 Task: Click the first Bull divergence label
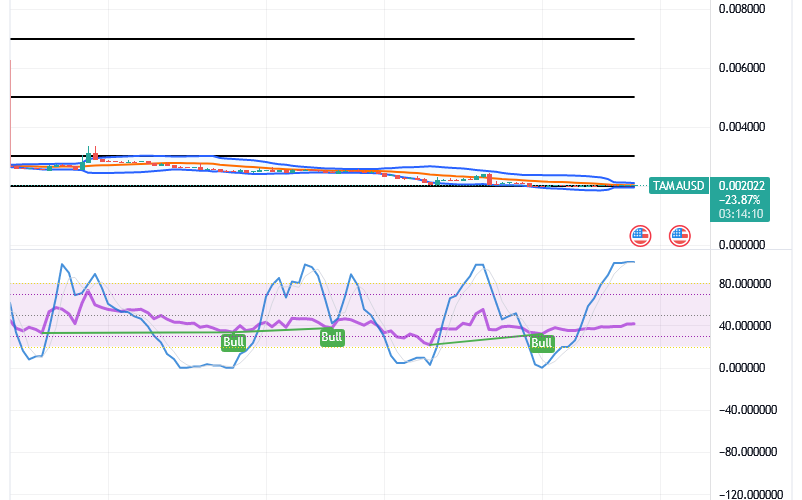(233, 342)
